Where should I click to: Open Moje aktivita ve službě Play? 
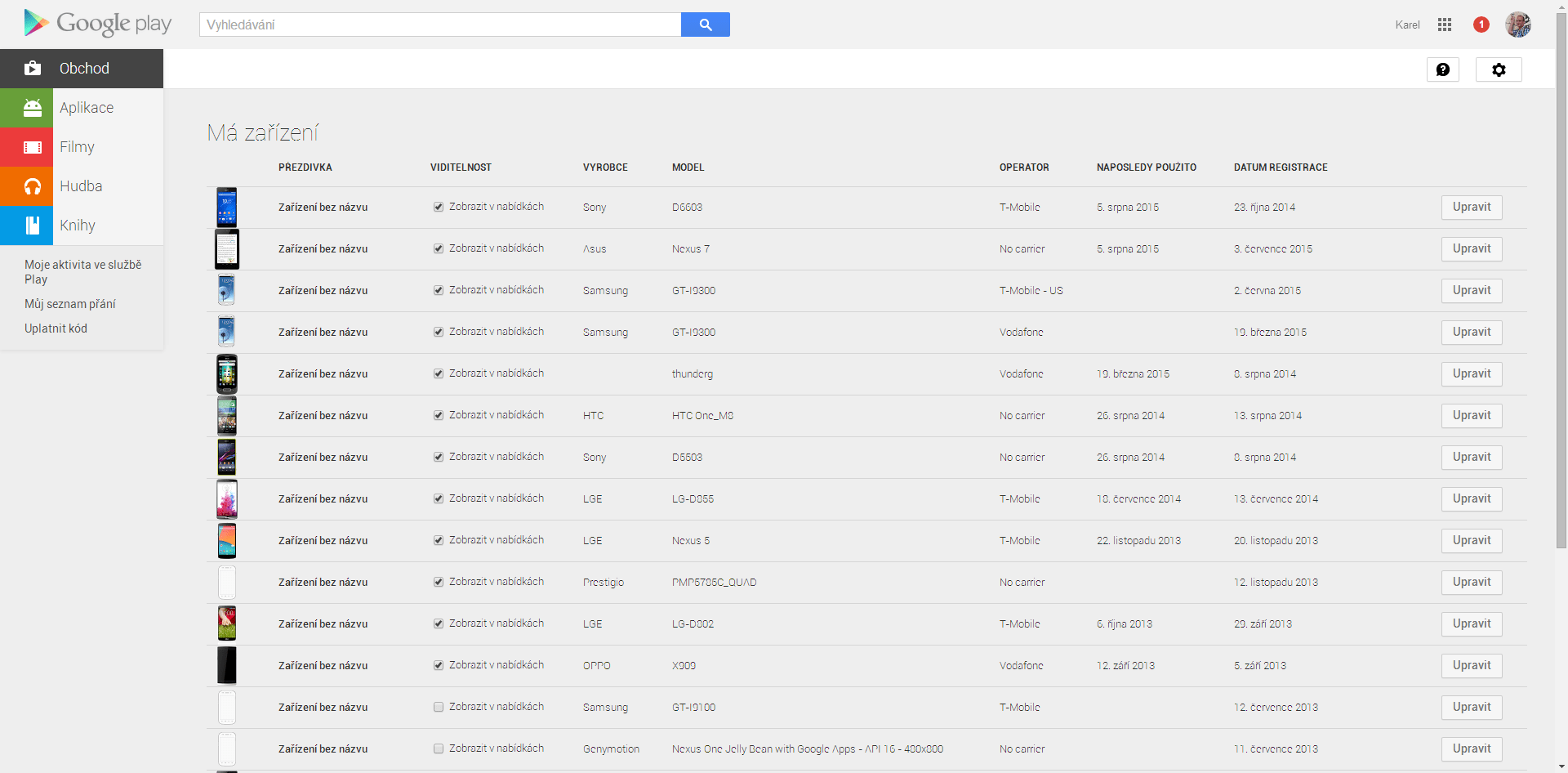click(82, 272)
